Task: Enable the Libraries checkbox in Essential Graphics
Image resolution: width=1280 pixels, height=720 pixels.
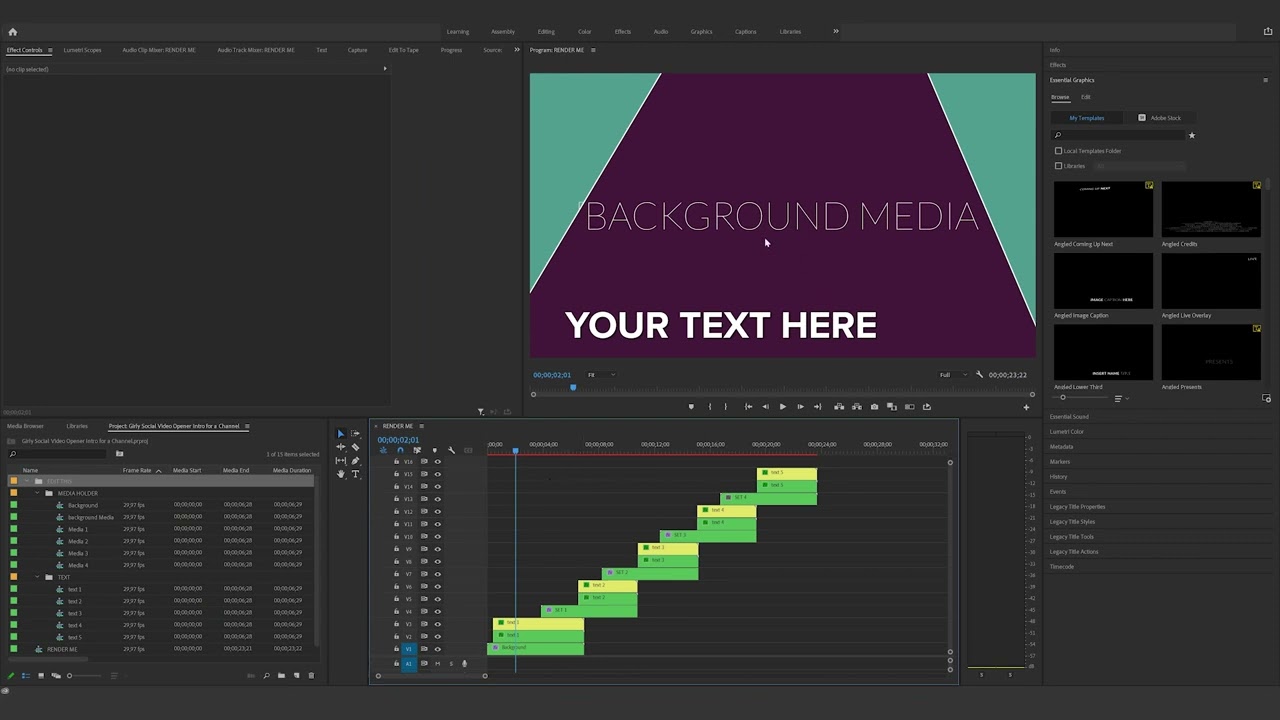Action: point(1059,166)
